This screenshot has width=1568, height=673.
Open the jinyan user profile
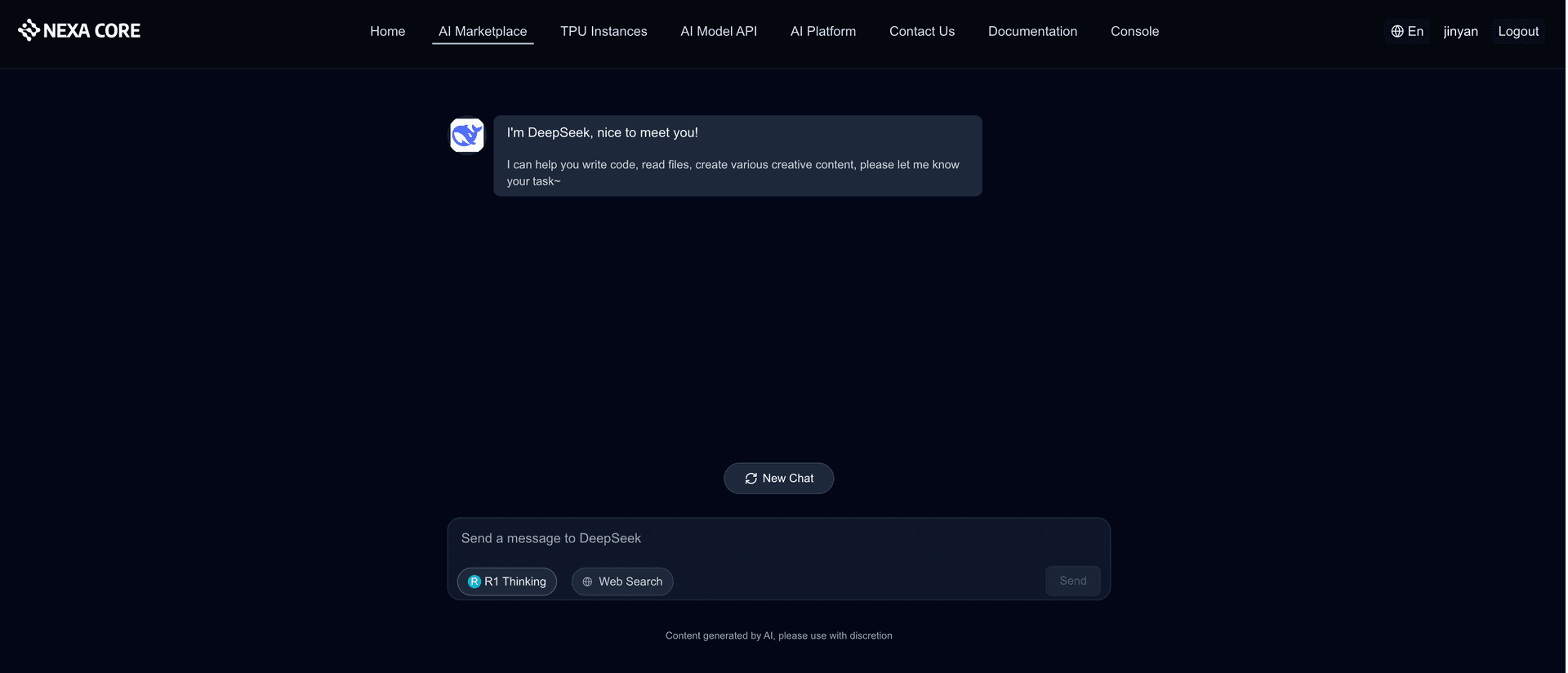pos(1460,31)
